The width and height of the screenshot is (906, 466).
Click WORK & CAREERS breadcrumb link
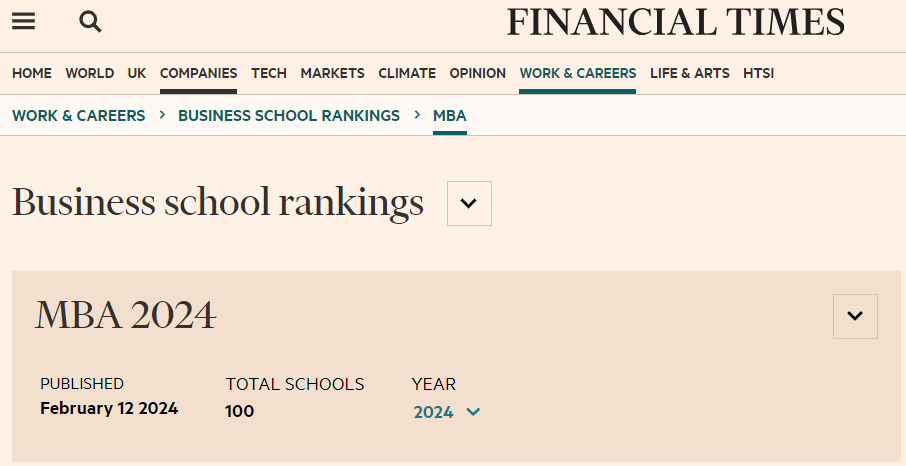79,116
